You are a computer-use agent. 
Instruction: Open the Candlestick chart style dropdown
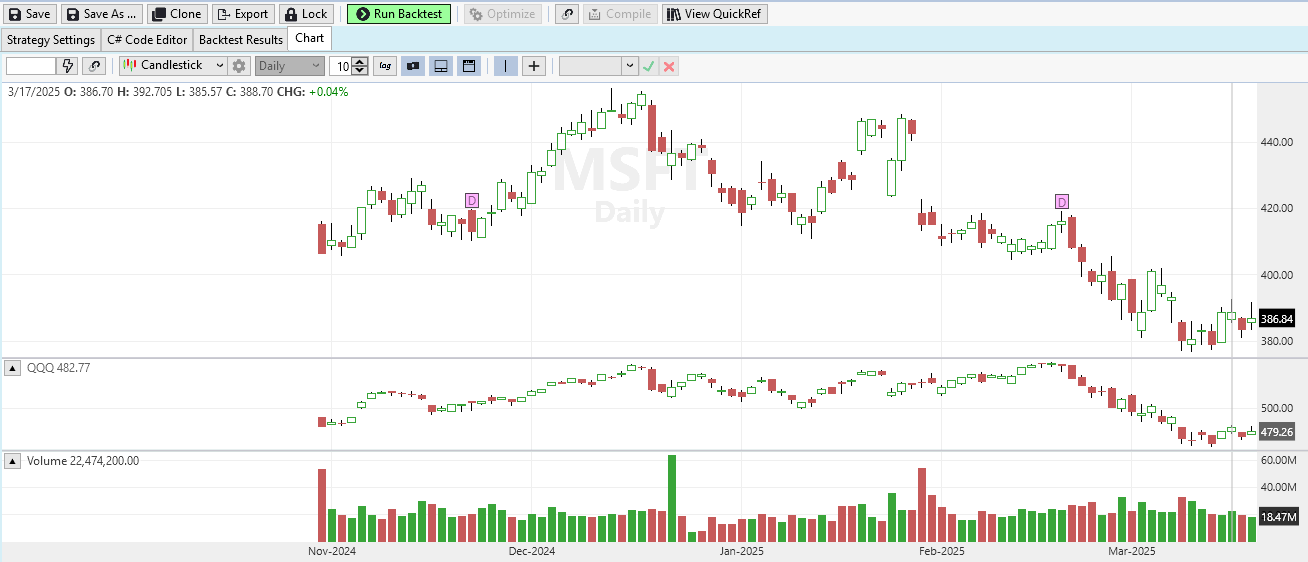click(173, 66)
